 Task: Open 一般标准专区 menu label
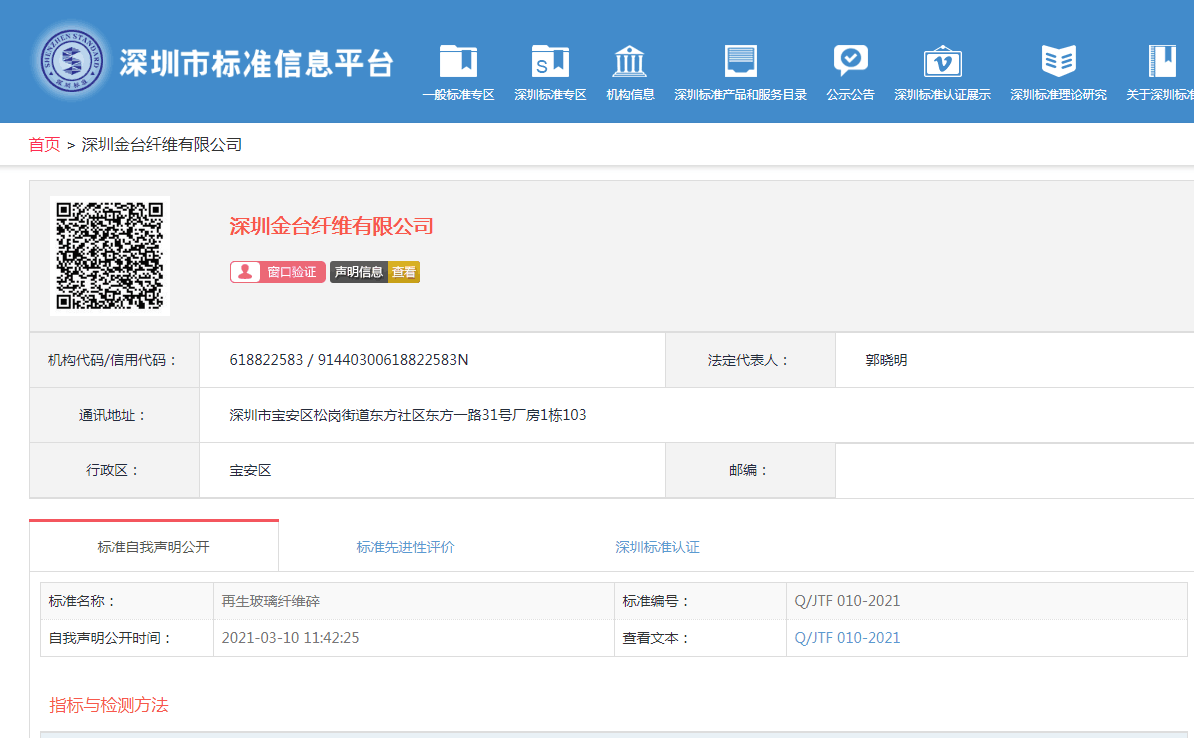click(x=458, y=94)
